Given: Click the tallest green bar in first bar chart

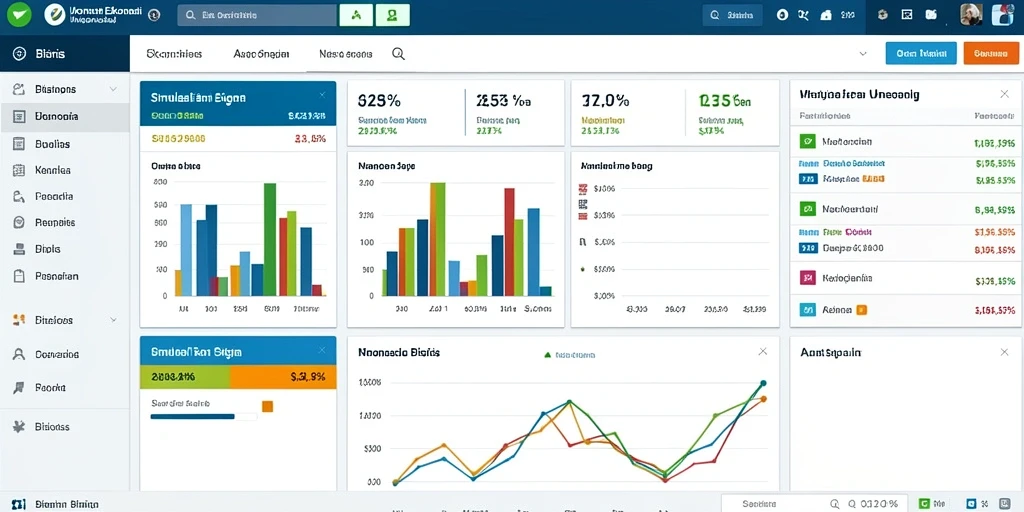Looking at the screenshot, I should tap(270, 239).
